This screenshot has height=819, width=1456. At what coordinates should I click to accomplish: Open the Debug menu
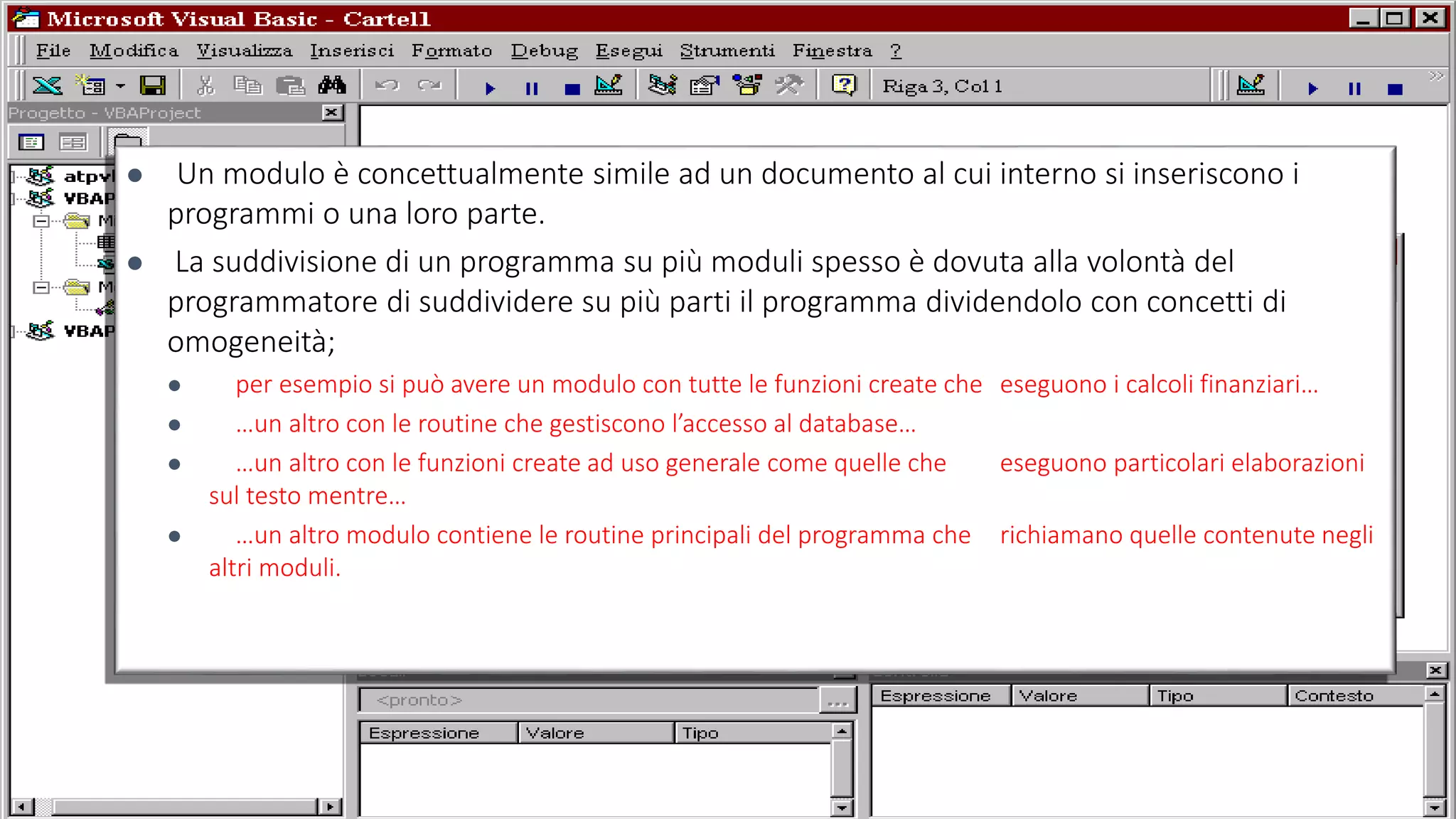(545, 50)
